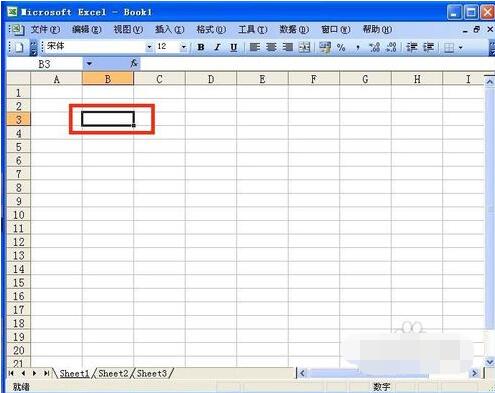This screenshot has height=393, width=495.
Task: Click the New blank workbook icon
Action: point(19,48)
